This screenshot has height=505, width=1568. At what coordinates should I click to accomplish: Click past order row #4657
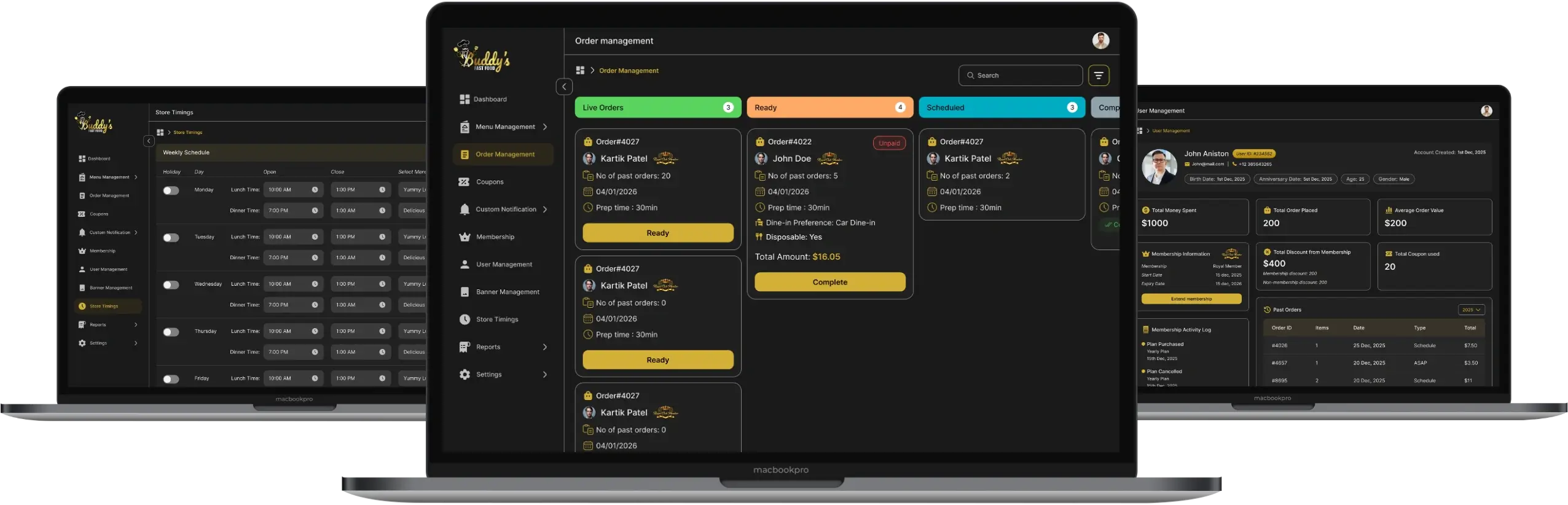(x=1373, y=363)
